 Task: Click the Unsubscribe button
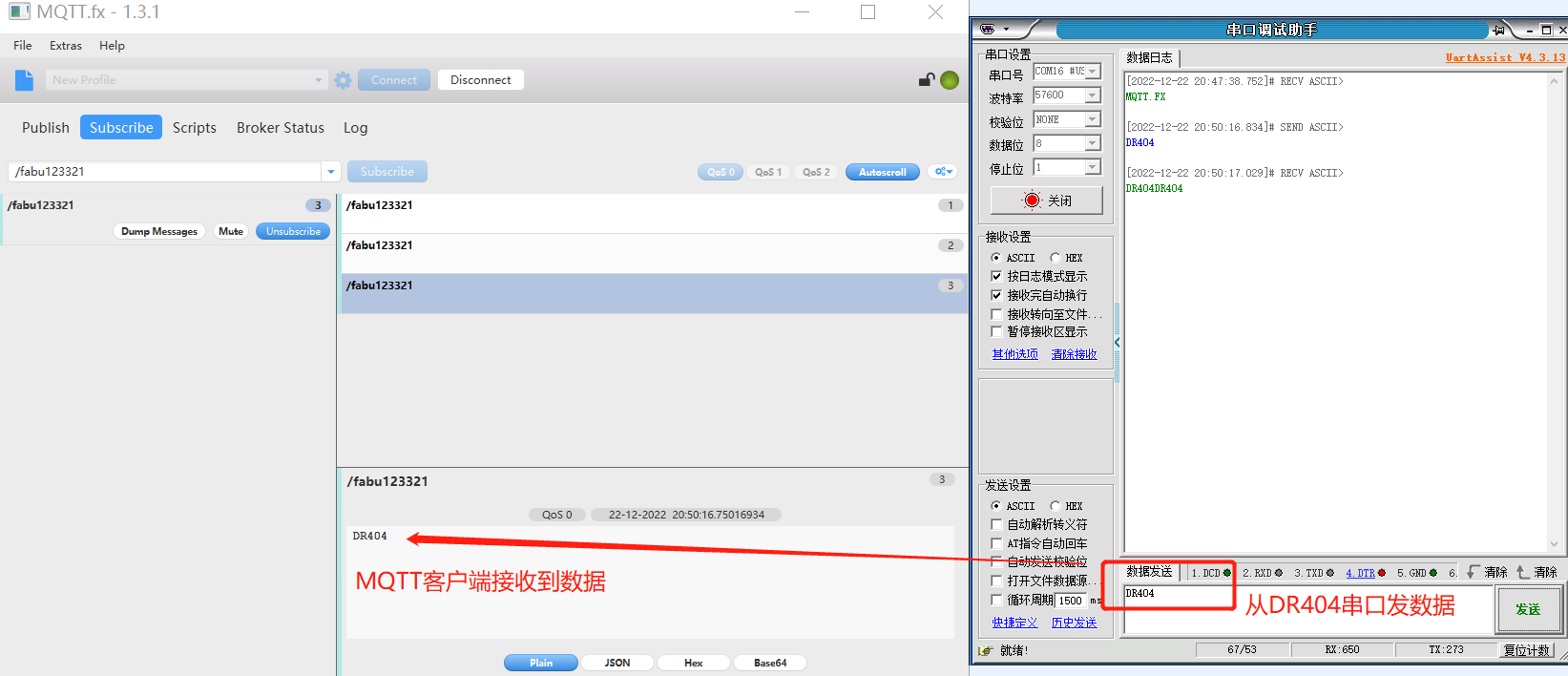click(293, 231)
